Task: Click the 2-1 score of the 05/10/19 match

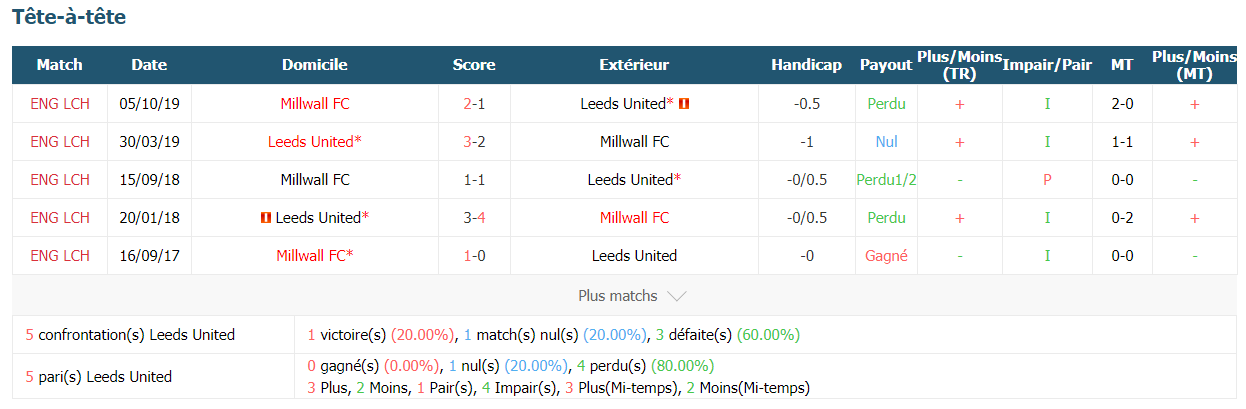Action: (474, 104)
